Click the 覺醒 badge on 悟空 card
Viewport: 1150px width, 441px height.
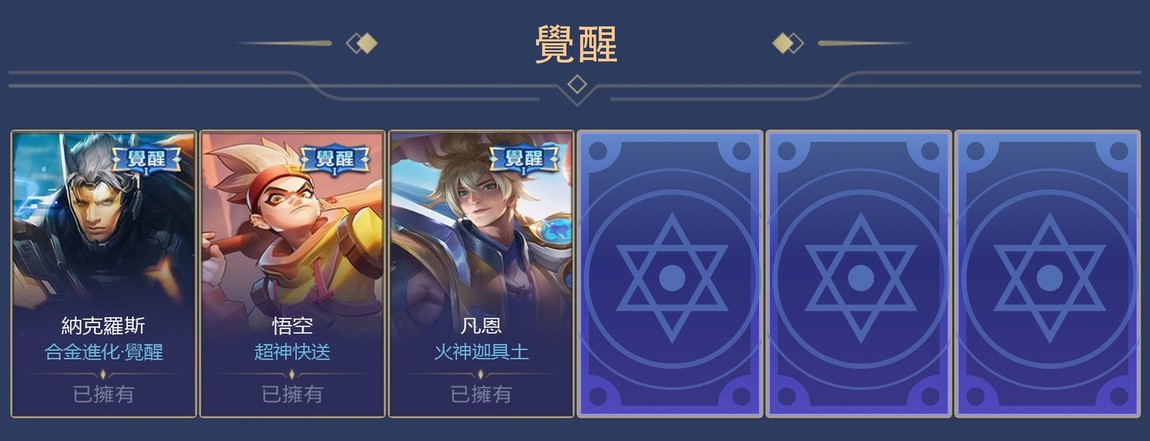[335, 158]
